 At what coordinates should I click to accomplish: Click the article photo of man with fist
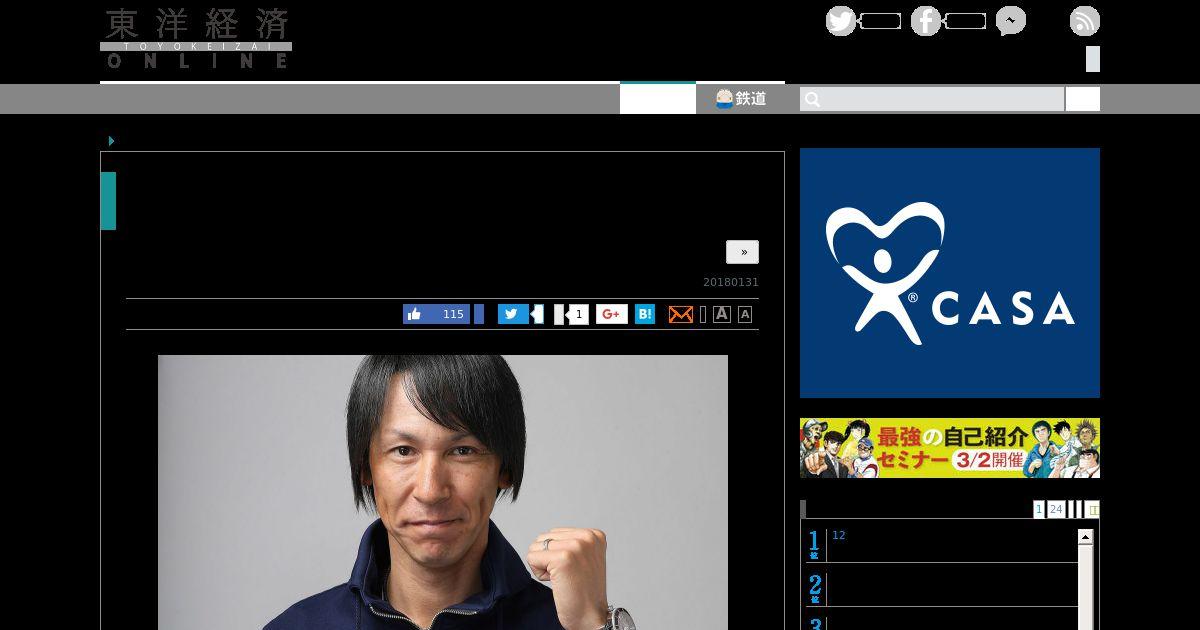click(443, 492)
